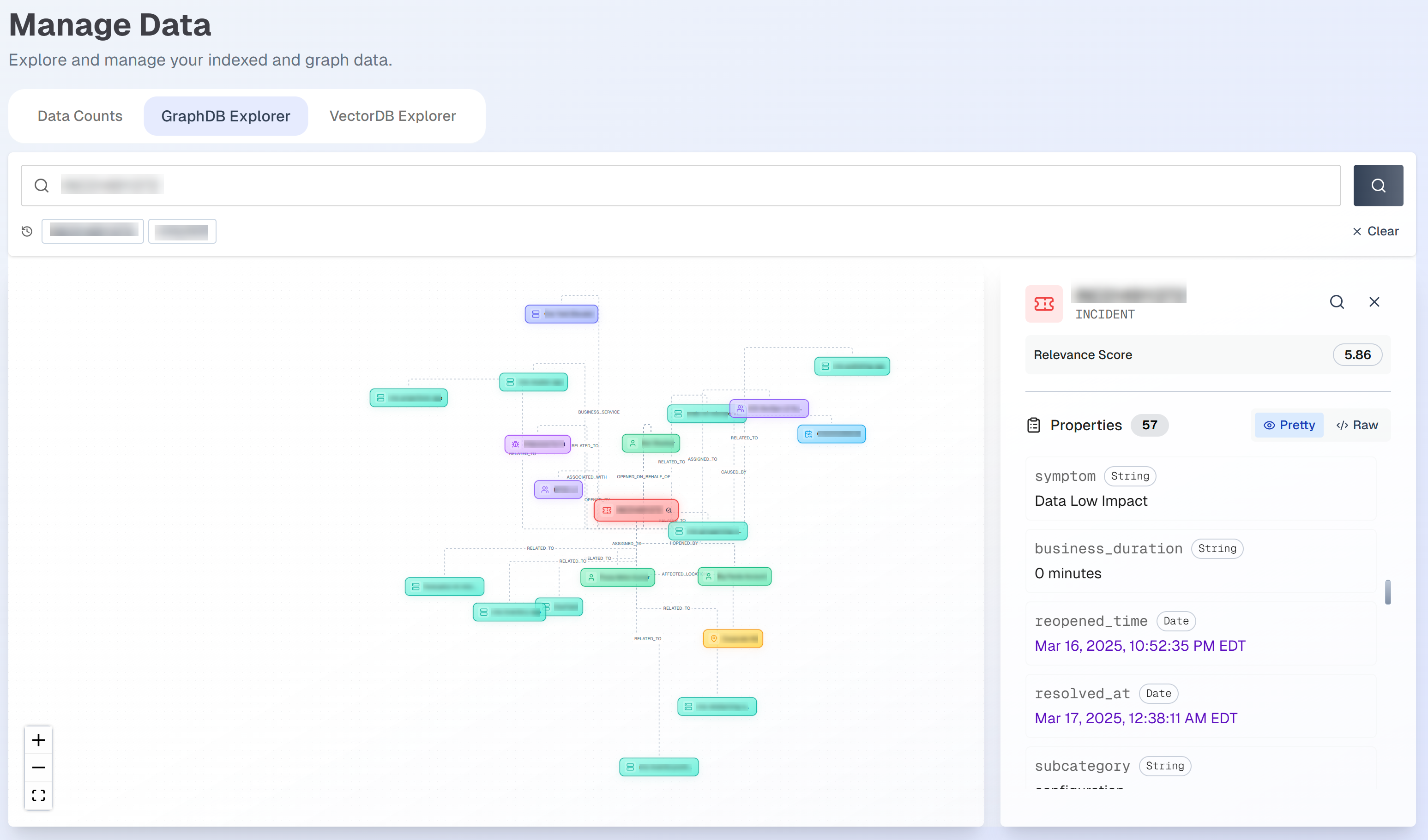Click the properties panel scrollbar
This screenshot has width=1428, height=840.
(1388, 593)
